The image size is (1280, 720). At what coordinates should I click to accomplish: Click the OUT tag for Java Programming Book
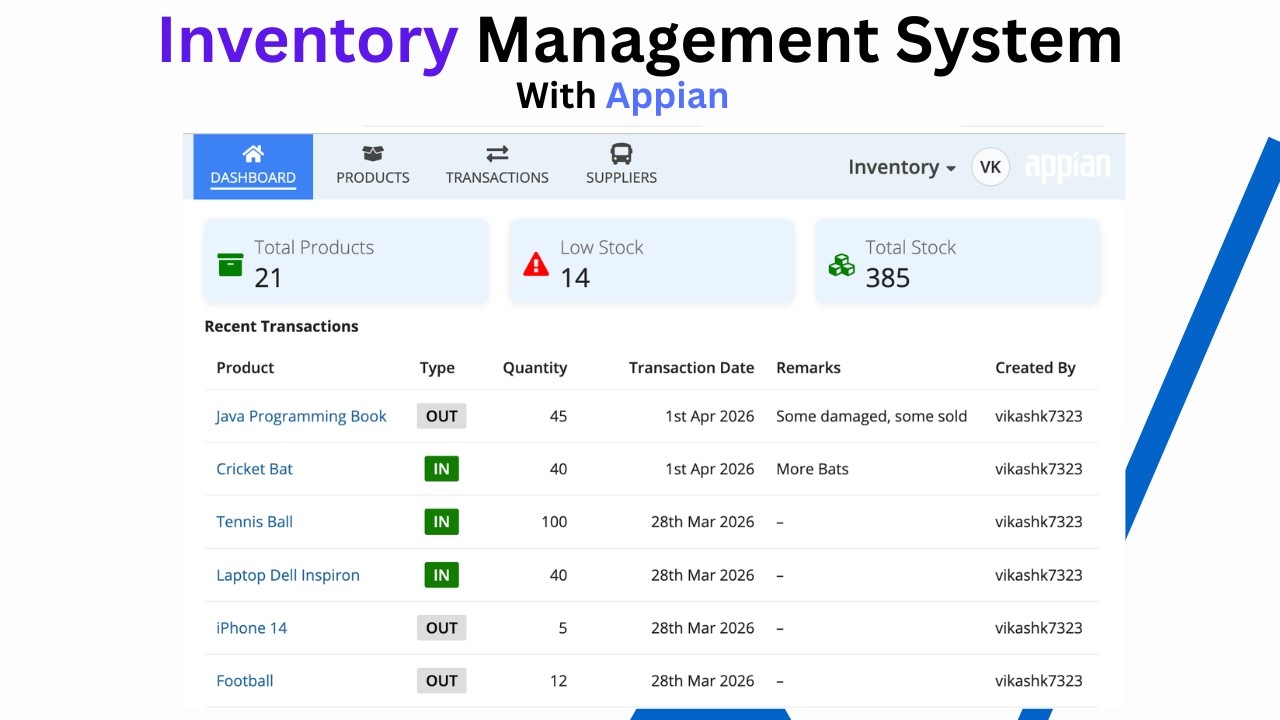441,416
